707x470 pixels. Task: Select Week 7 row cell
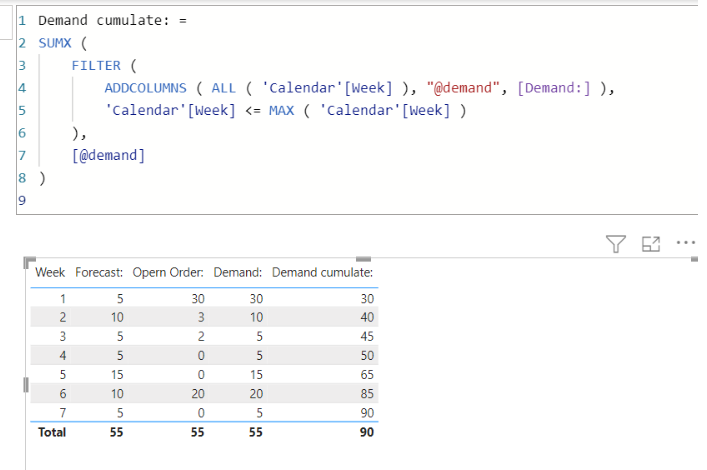[63, 413]
